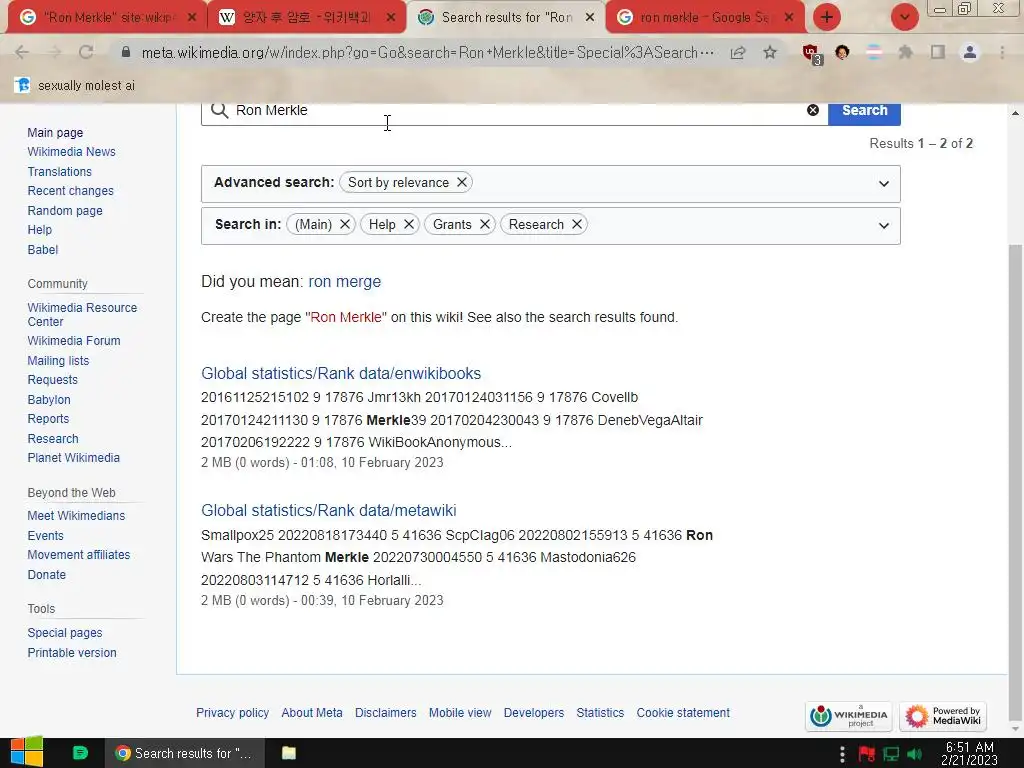Screen dimensions: 1024x768
Task: Open File Explorer folder in taskbar
Action: tap(289, 753)
